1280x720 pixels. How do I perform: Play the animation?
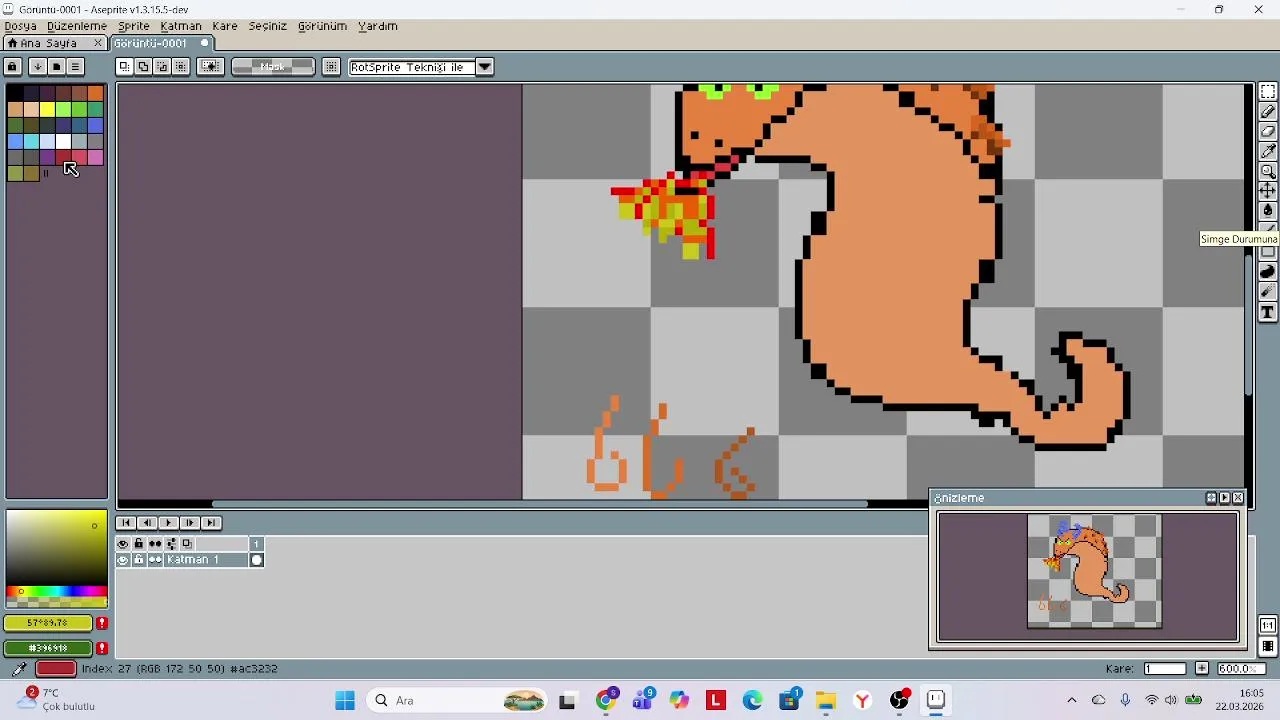coord(168,523)
